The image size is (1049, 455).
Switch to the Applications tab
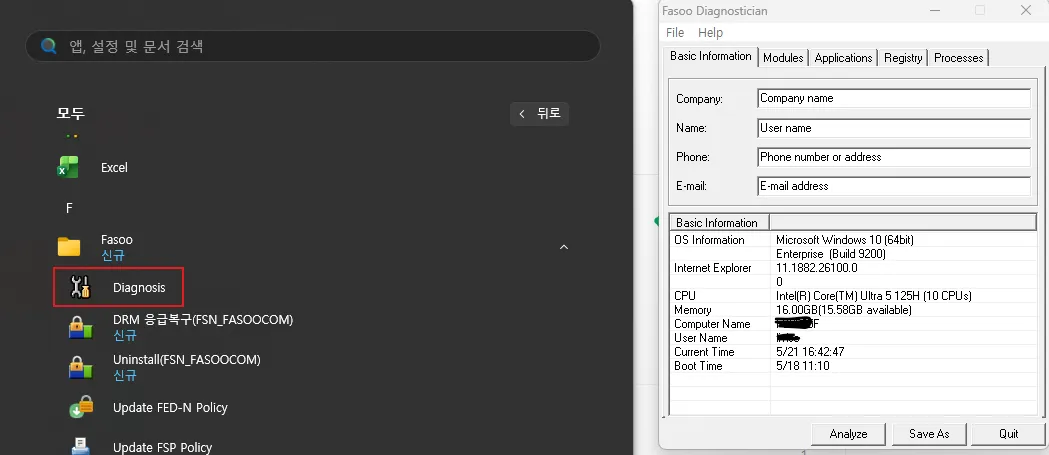click(843, 58)
